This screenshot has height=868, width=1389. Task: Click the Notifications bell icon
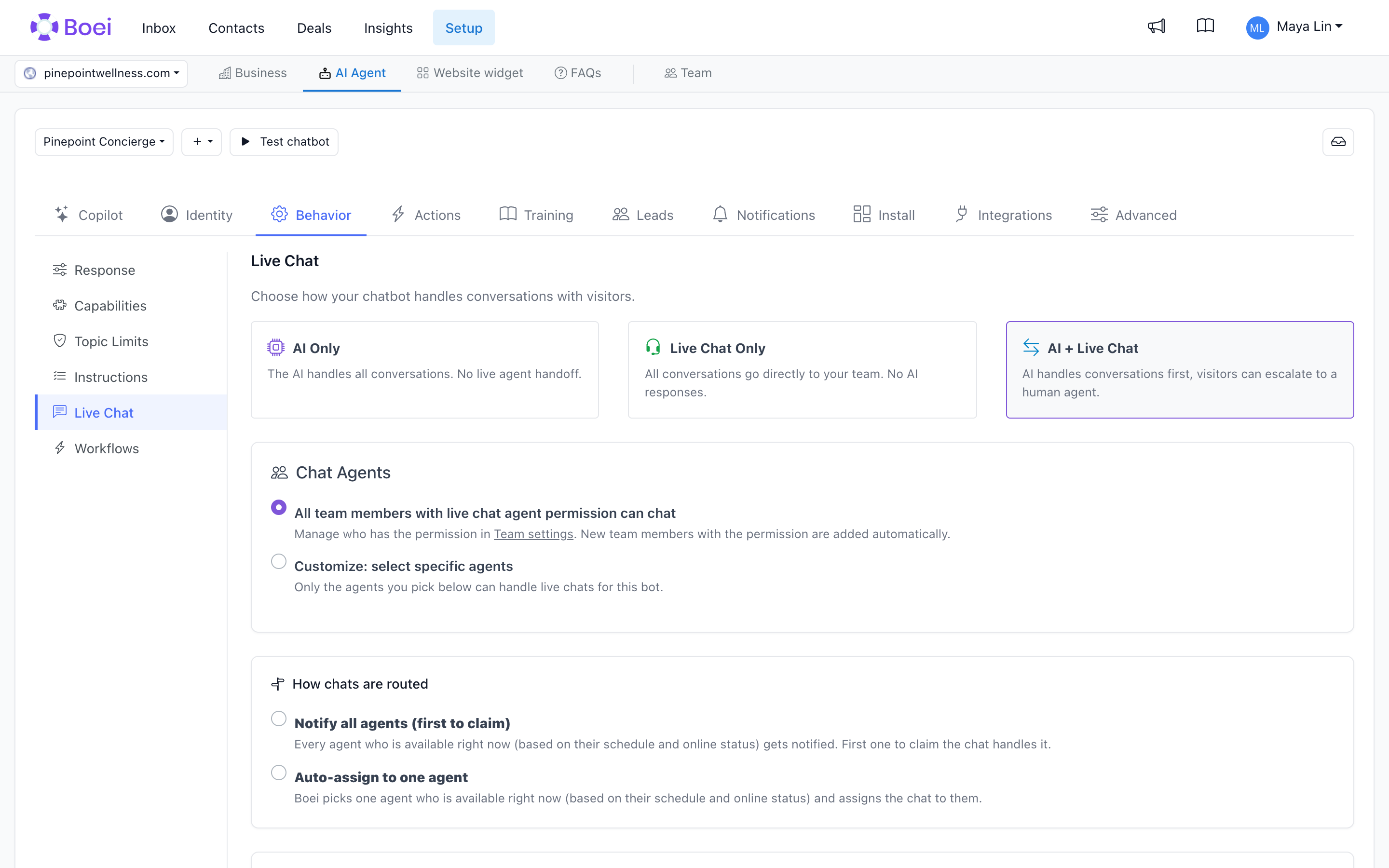[720, 214]
